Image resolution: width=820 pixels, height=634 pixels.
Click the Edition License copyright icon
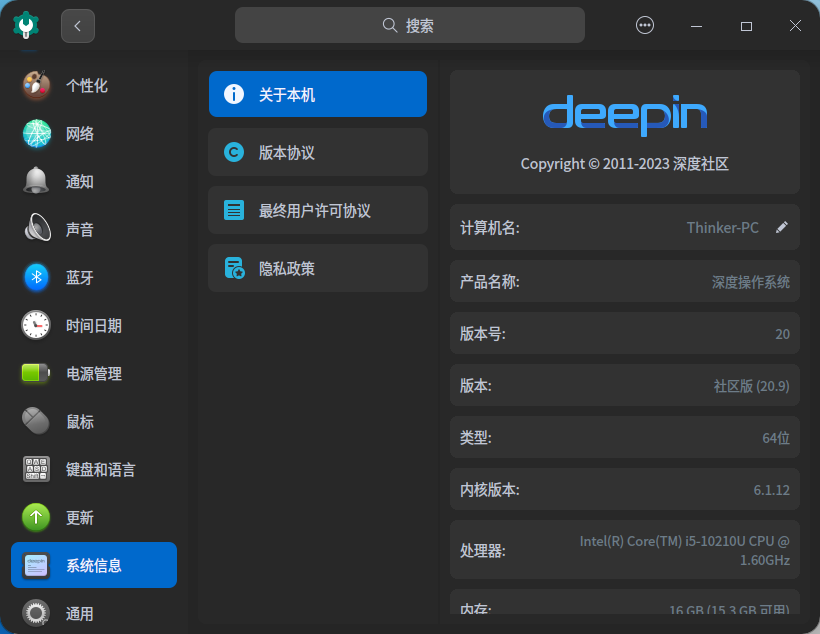pos(234,152)
